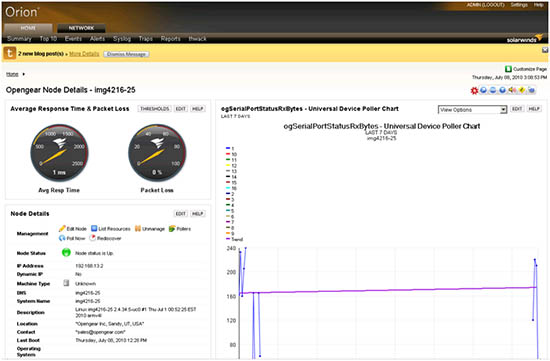Click the Poll Now icon
Viewport: 550px width, 361px height.
pos(62,238)
